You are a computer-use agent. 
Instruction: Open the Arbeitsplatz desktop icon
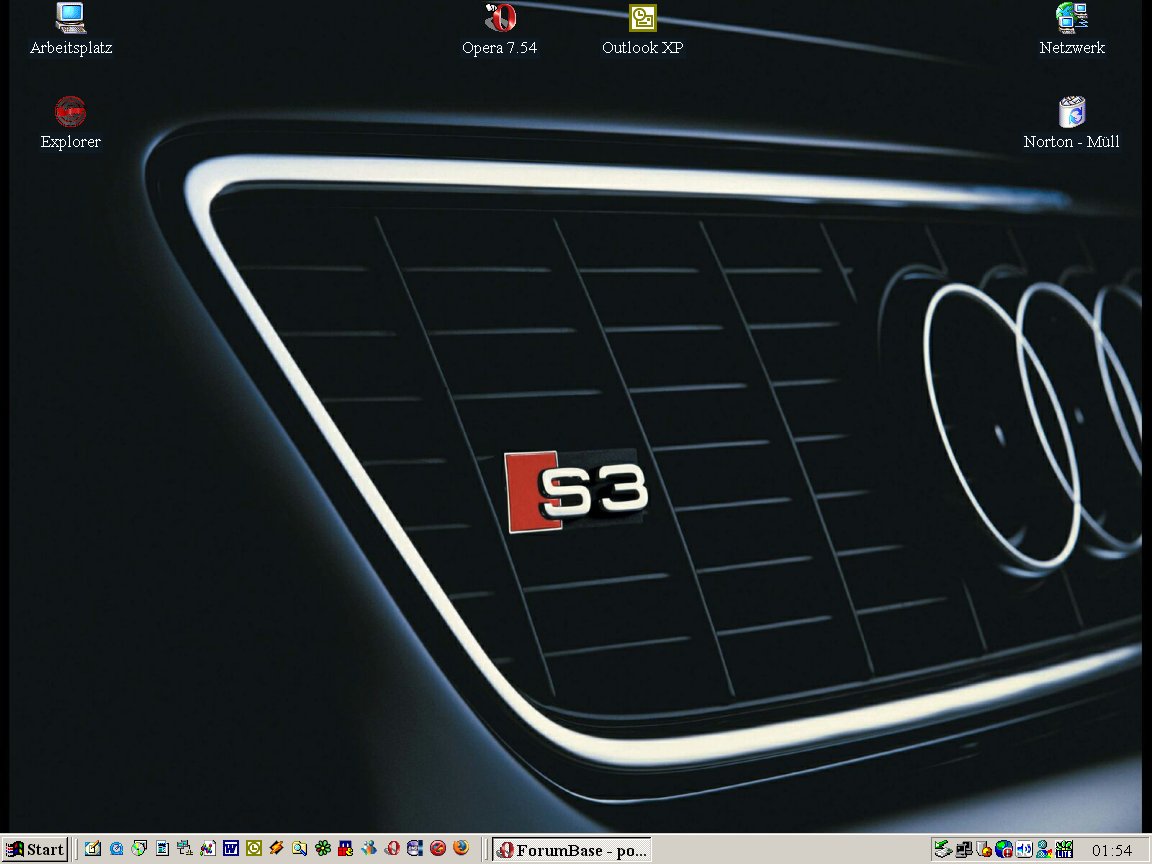point(71,29)
